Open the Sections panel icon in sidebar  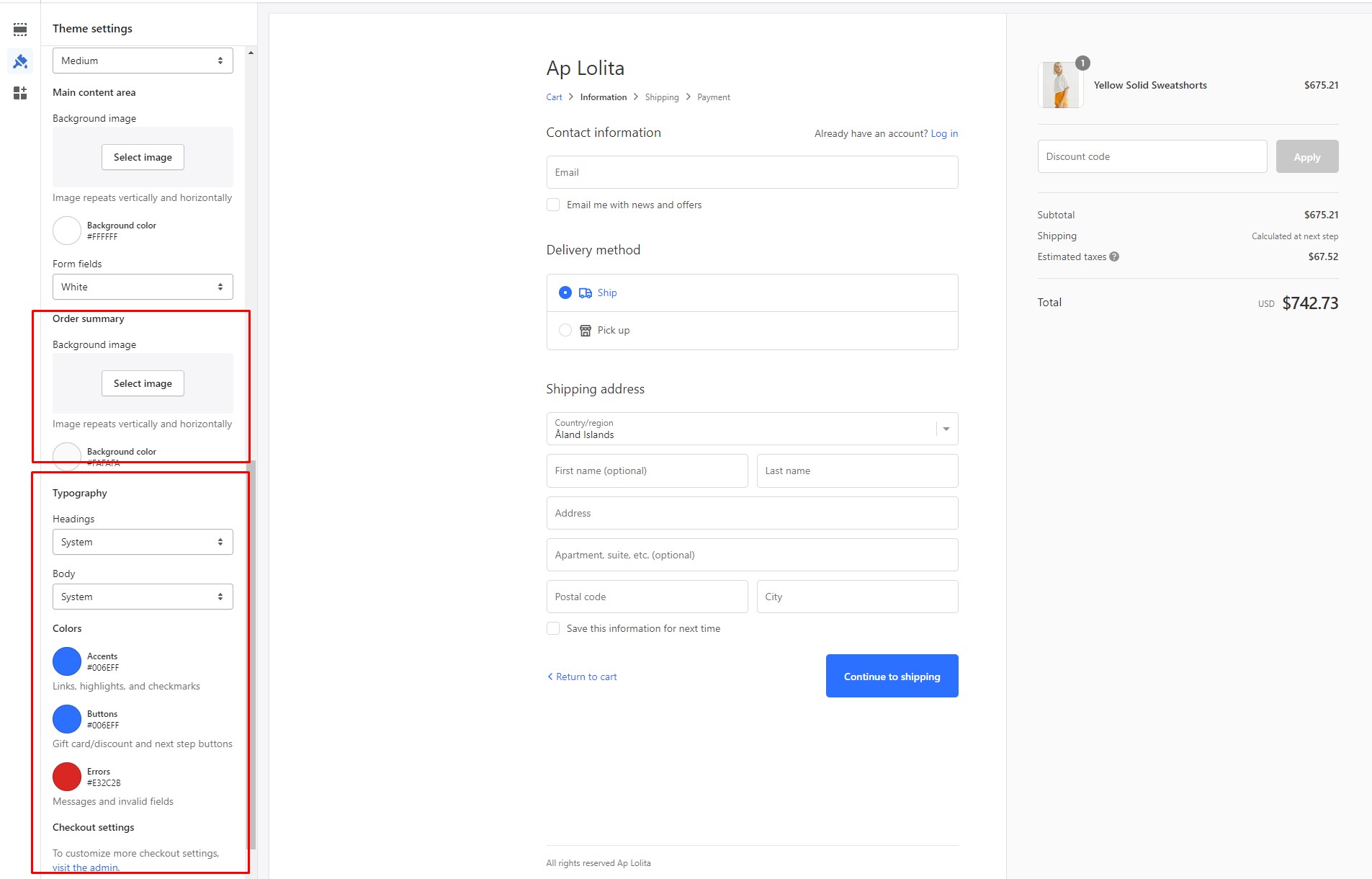[x=20, y=30]
